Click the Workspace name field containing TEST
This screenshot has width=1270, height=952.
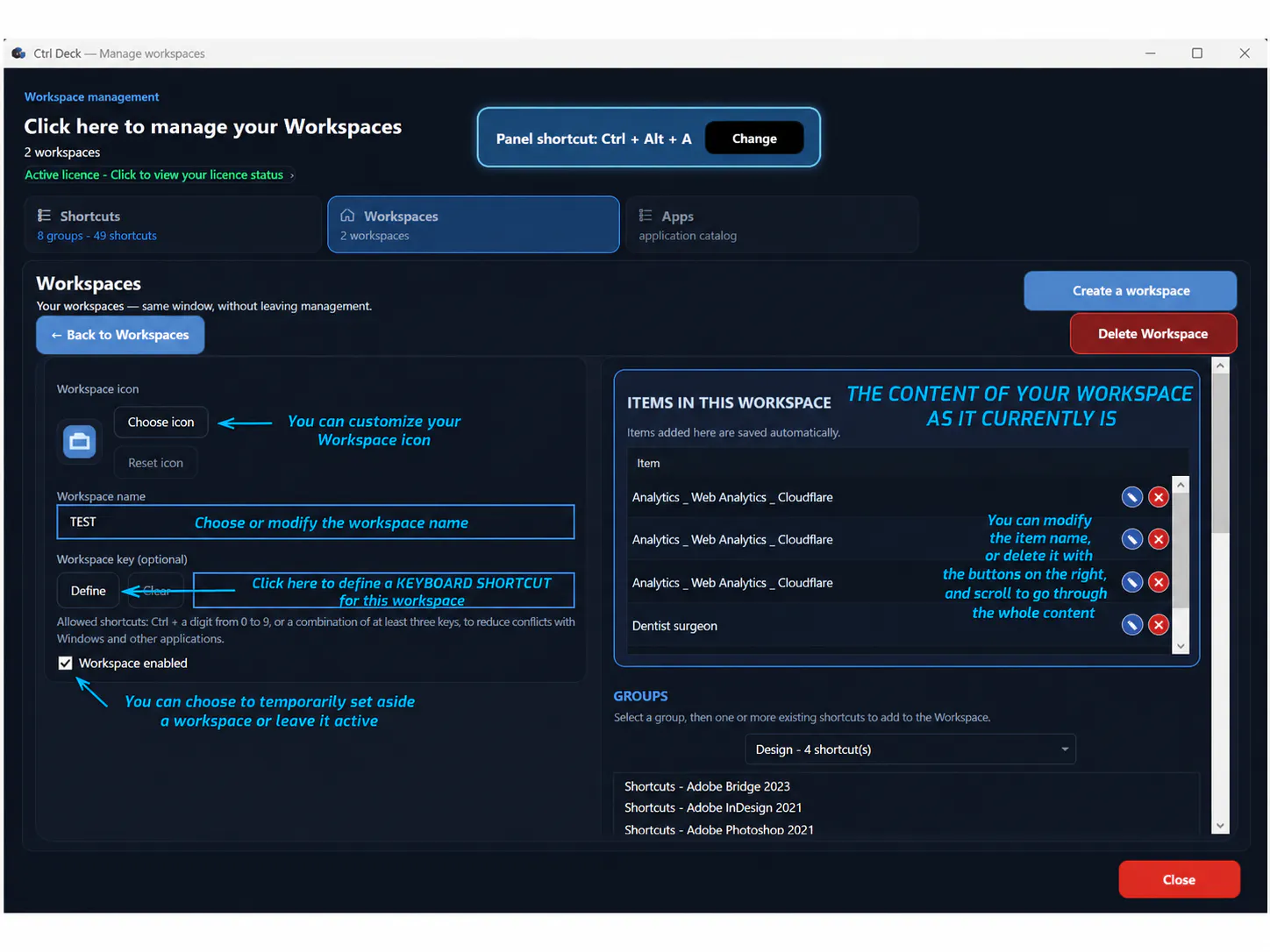[316, 522]
